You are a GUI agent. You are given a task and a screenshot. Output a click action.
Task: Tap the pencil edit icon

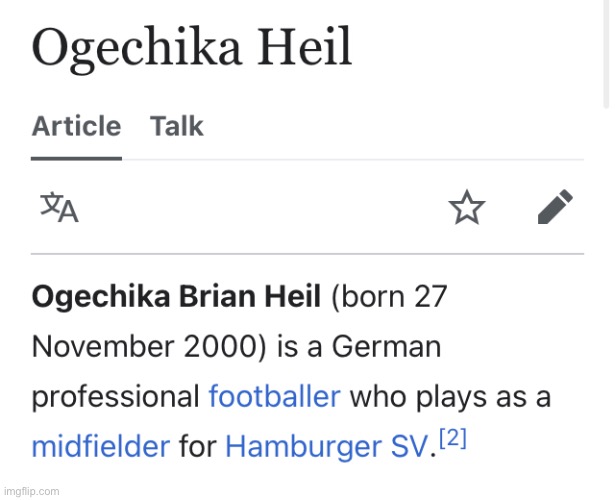tap(555, 207)
